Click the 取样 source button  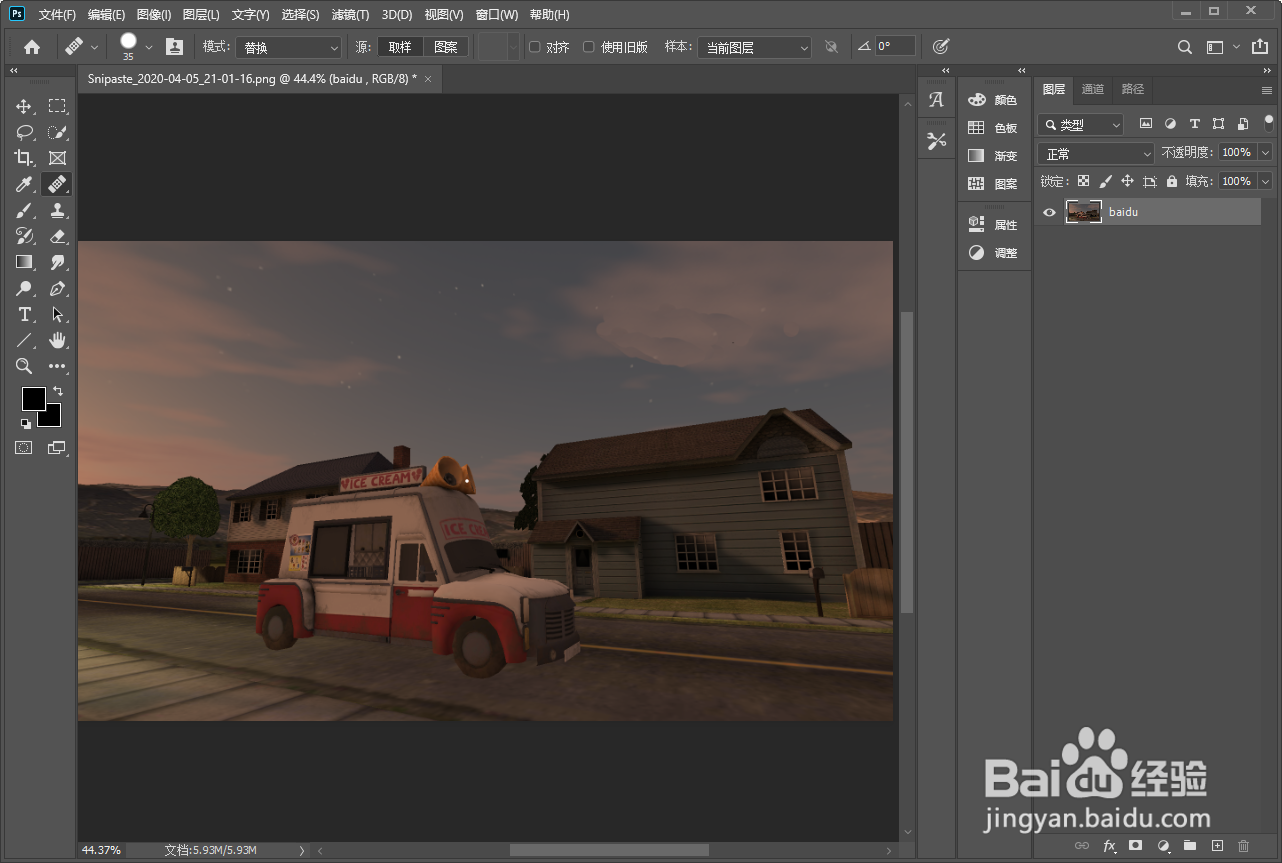[x=400, y=47]
